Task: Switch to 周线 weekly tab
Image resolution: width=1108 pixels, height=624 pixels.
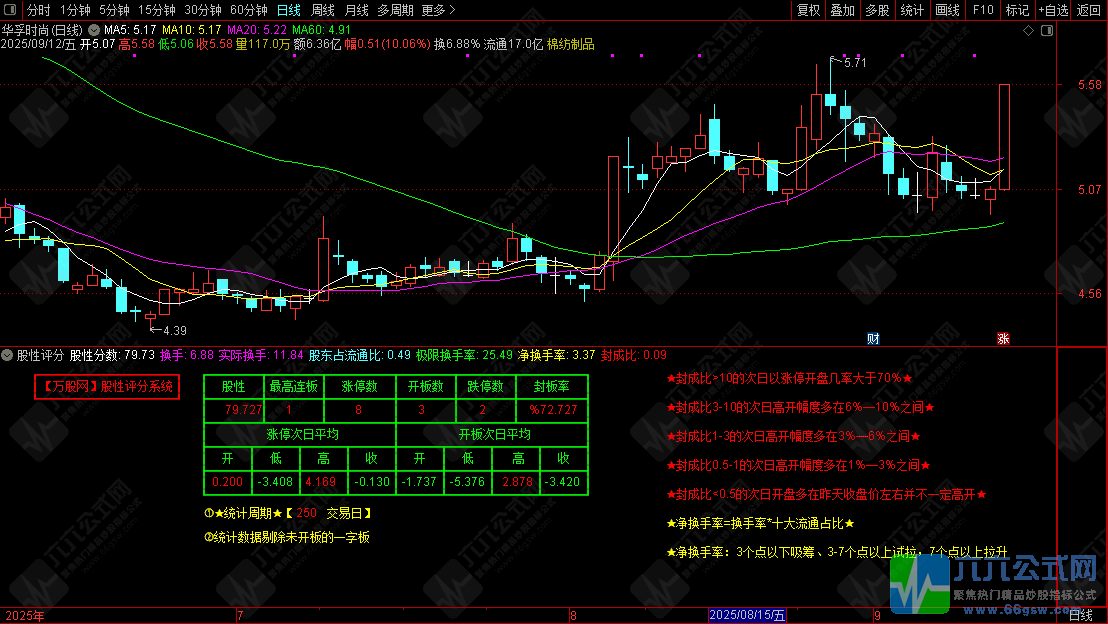Action: click(x=322, y=10)
